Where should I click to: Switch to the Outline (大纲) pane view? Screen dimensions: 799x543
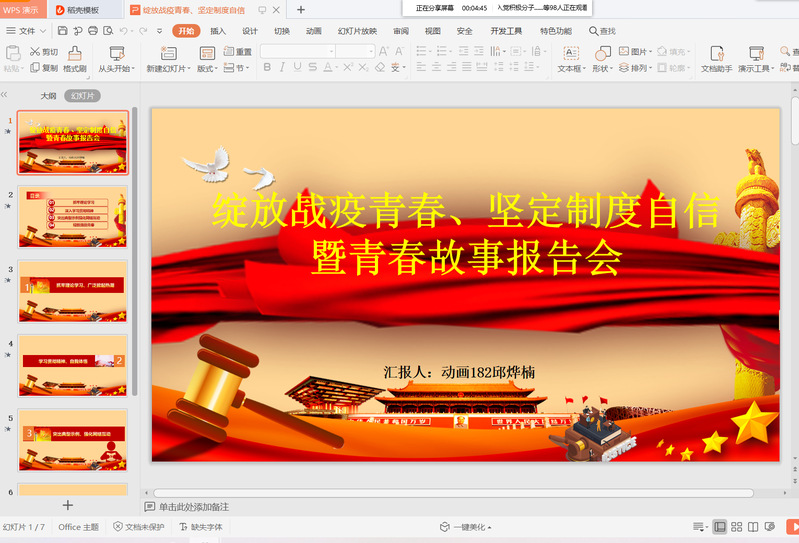[48, 96]
